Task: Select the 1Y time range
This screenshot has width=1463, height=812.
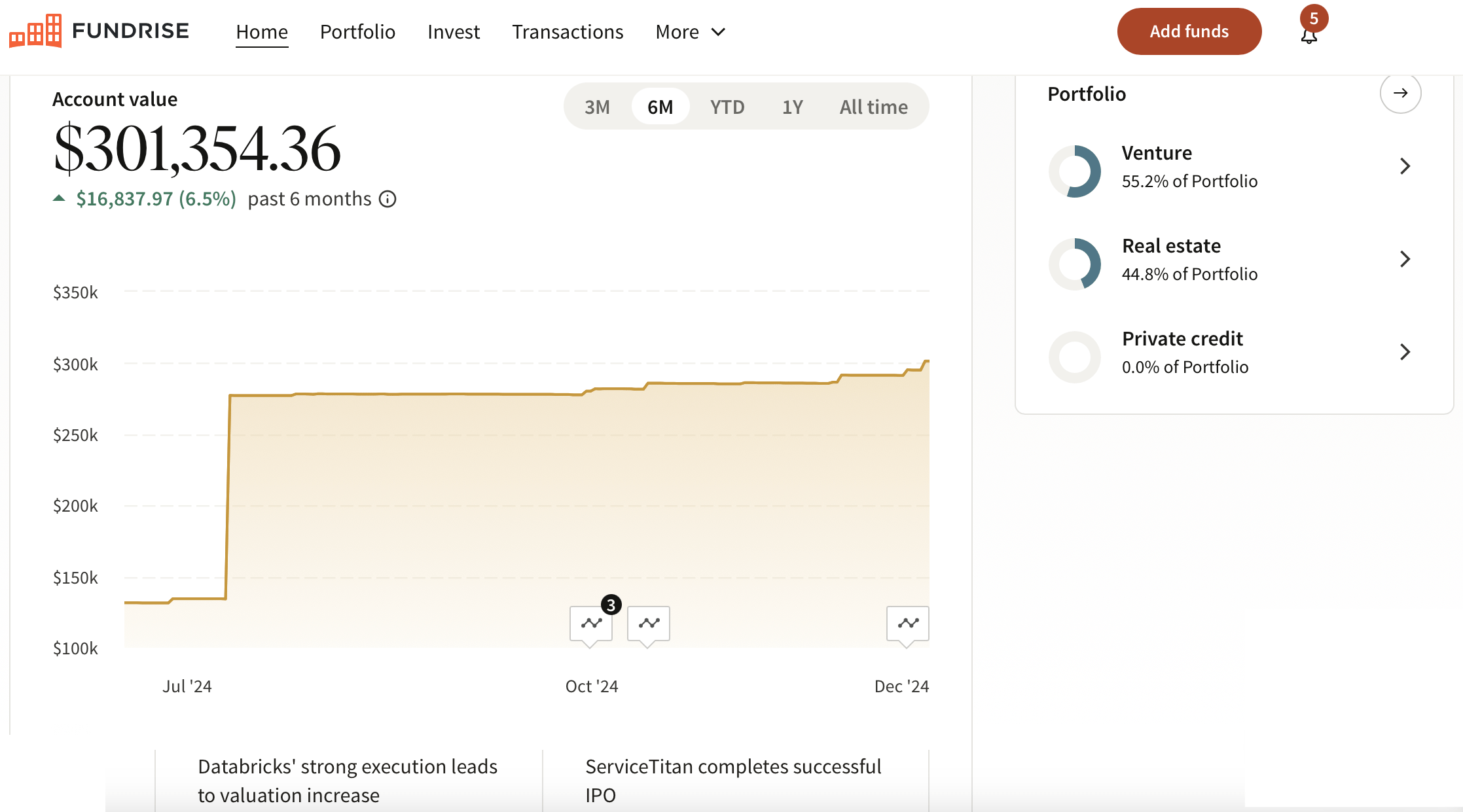Action: (x=793, y=107)
